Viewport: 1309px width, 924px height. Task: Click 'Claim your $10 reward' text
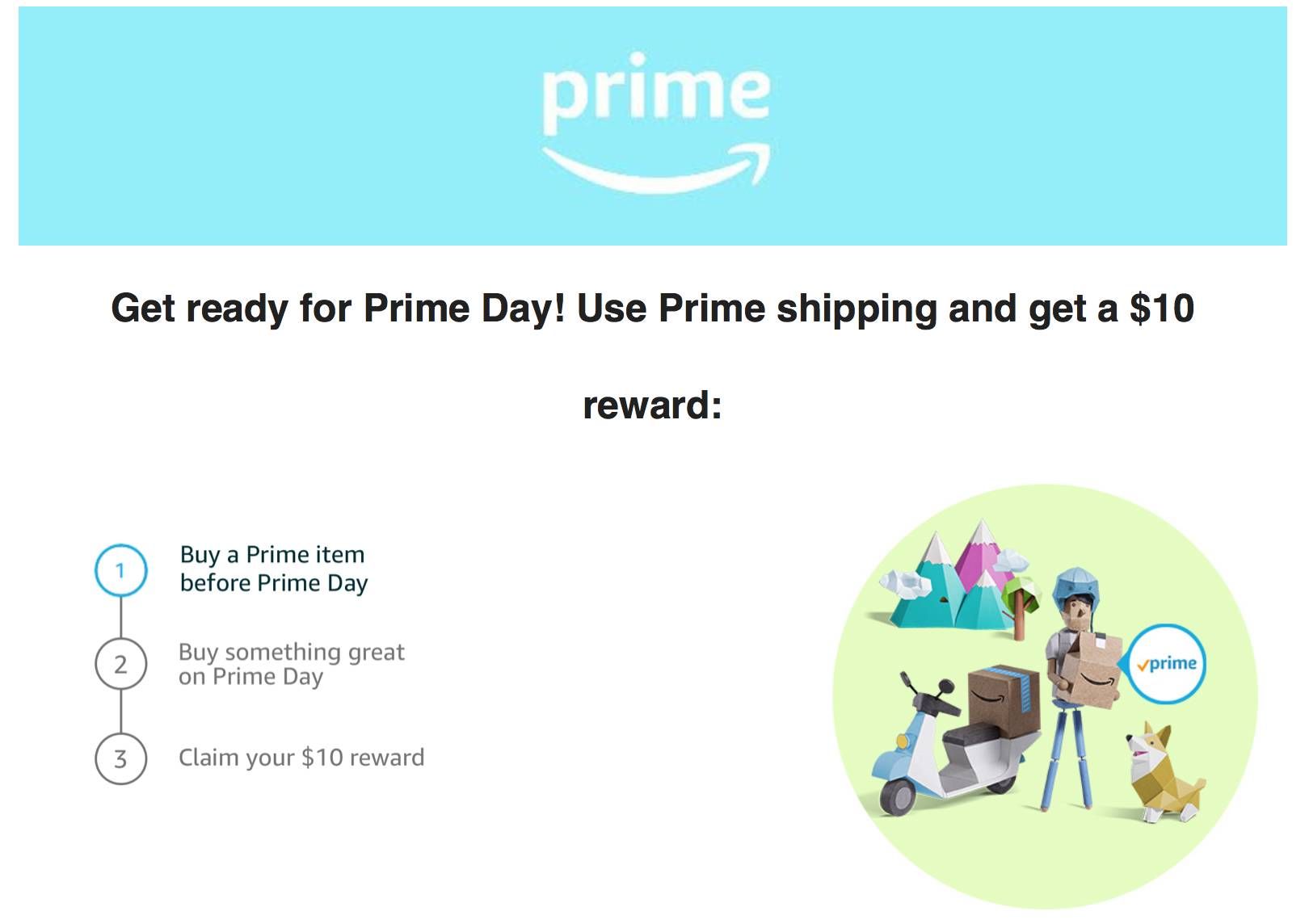click(301, 758)
